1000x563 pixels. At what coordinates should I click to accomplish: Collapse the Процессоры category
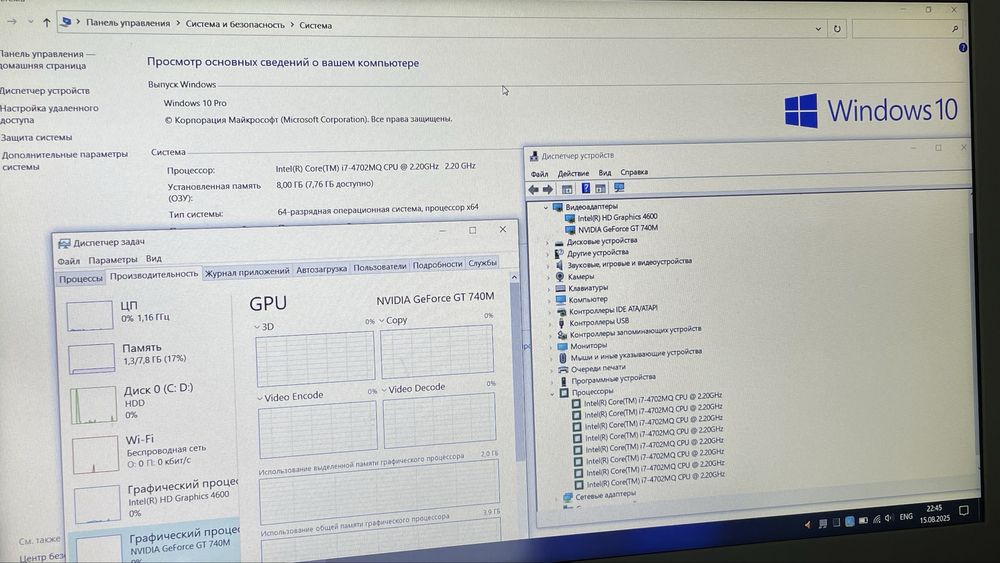pyautogui.click(x=552, y=393)
